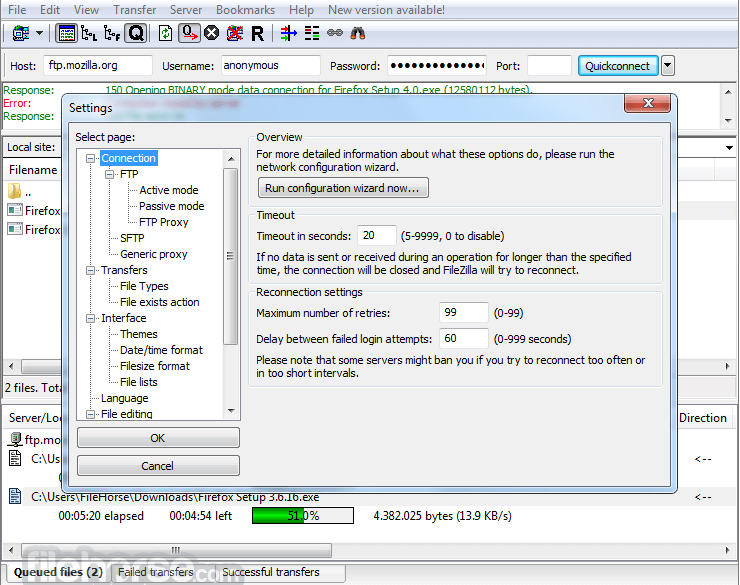The height and width of the screenshot is (585, 740).
Task: Select Date/time format page
Action: [161, 350]
